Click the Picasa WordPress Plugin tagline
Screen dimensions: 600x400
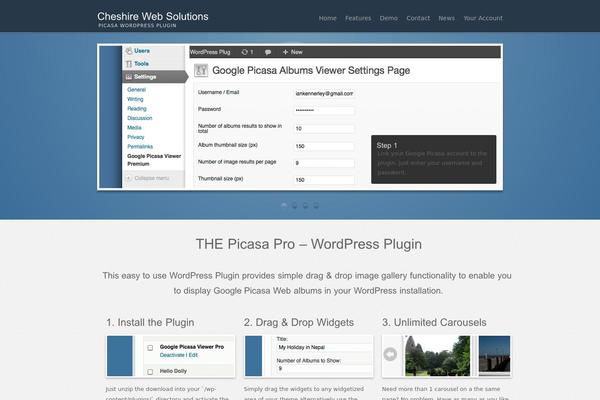[137, 26]
